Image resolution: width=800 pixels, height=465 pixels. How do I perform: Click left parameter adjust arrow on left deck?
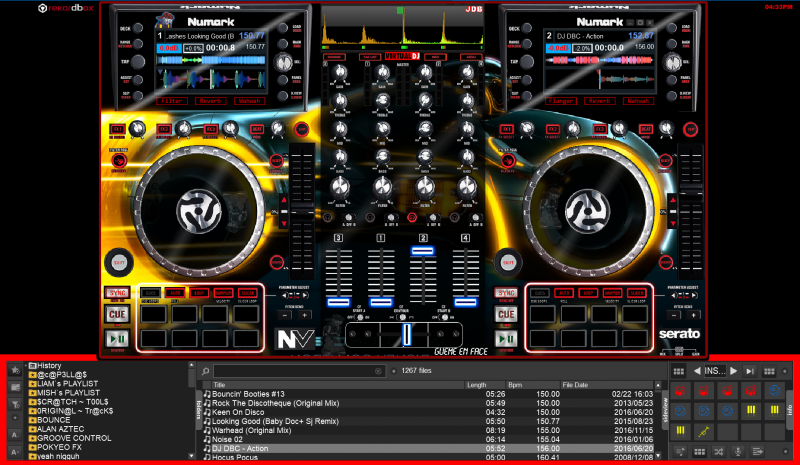coord(285,296)
